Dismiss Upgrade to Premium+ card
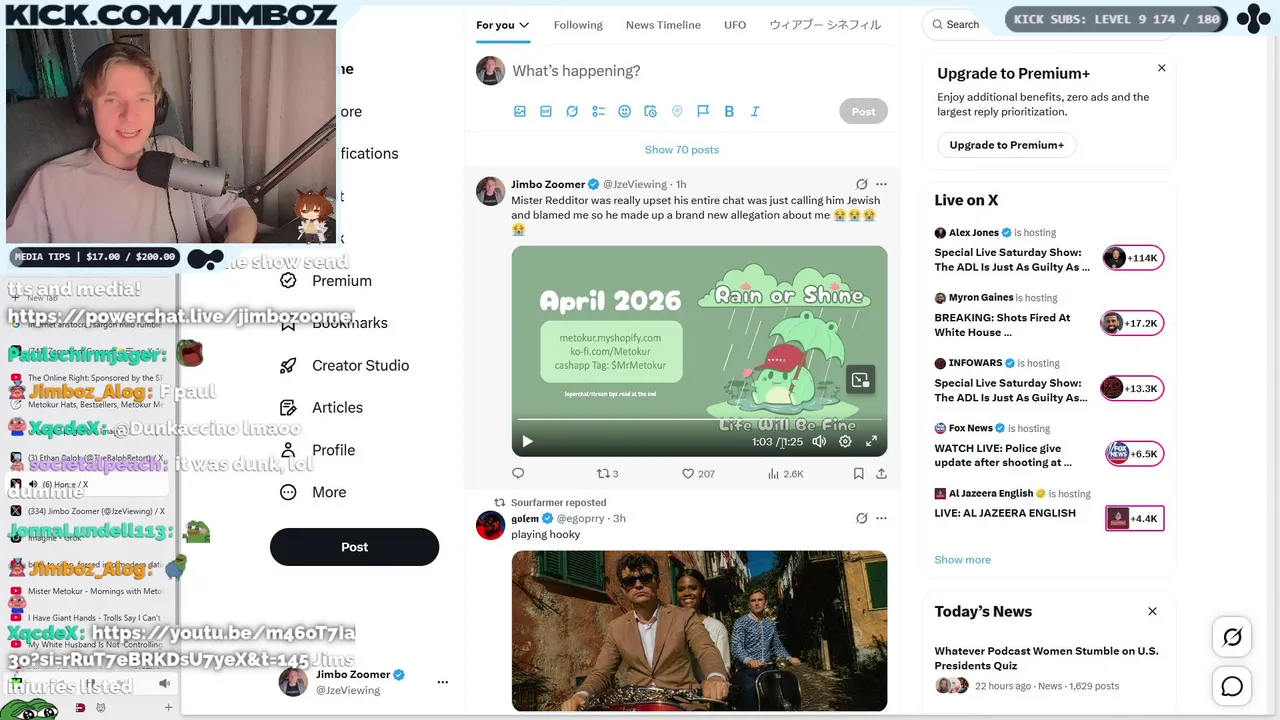 click(x=1161, y=68)
